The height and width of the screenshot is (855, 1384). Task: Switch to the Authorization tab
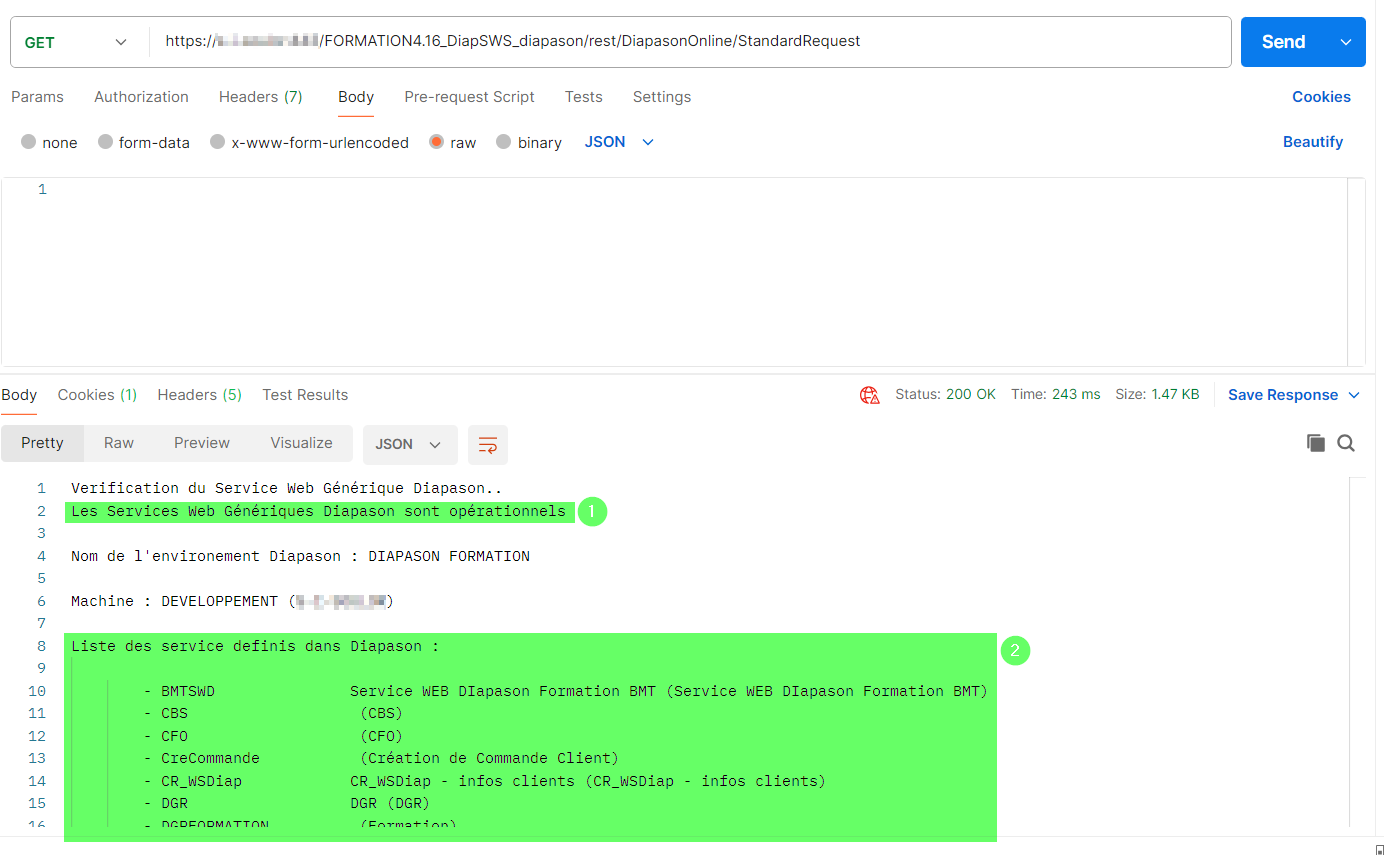click(x=141, y=97)
